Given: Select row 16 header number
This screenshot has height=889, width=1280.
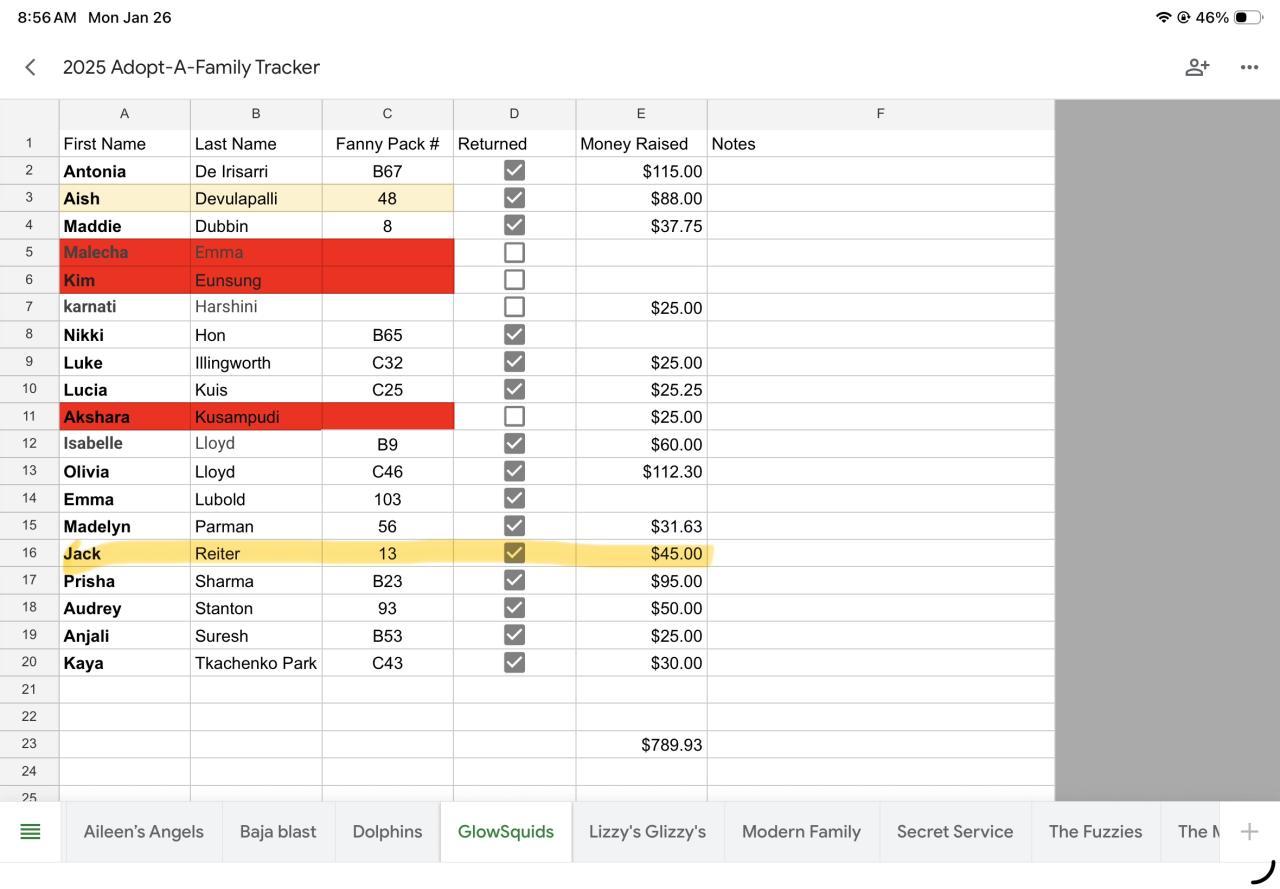Looking at the screenshot, I should point(30,553).
